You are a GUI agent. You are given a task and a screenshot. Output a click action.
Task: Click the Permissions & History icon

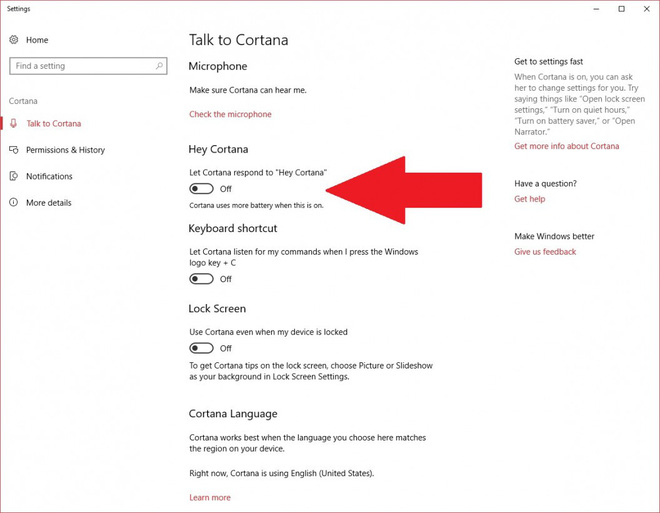point(14,150)
